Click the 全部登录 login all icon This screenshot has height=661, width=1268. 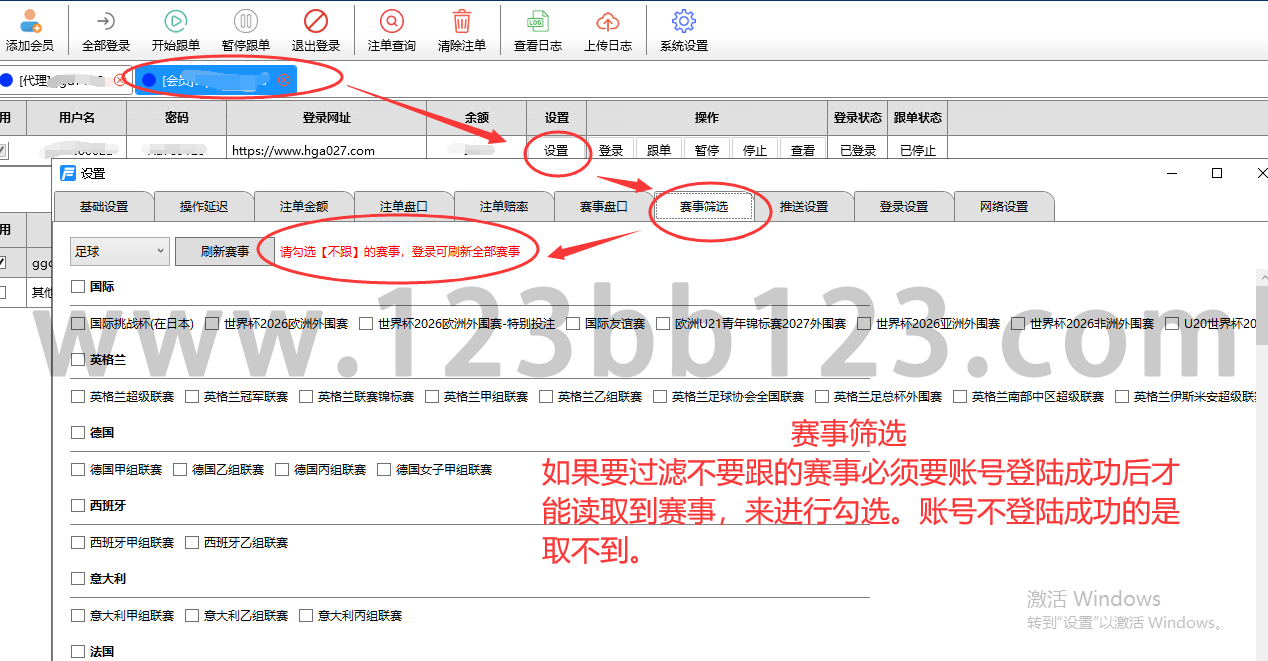(x=106, y=22)
